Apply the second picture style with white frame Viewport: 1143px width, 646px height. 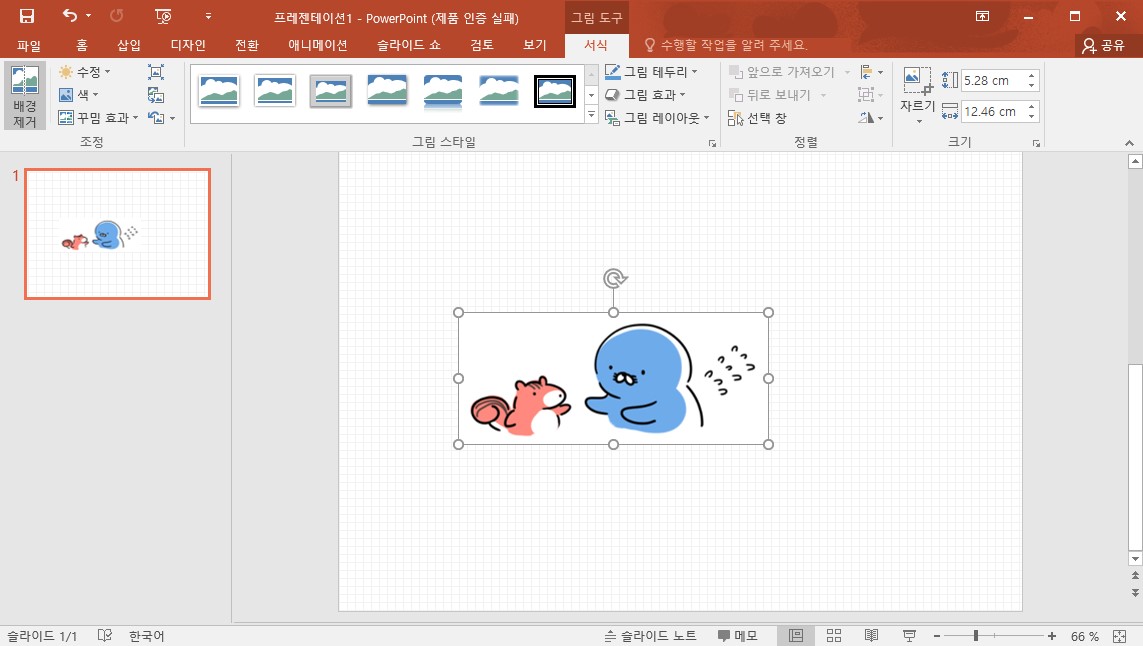click(275, 91)
